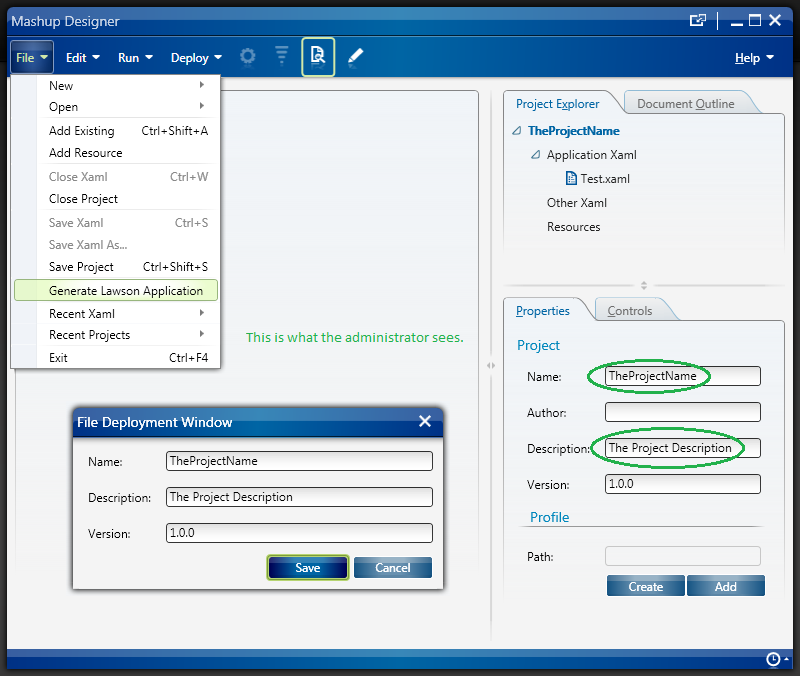Select the pencil edit toolbar icon
The width and height of the screenshot is (800, 676).
coord(355,57)
